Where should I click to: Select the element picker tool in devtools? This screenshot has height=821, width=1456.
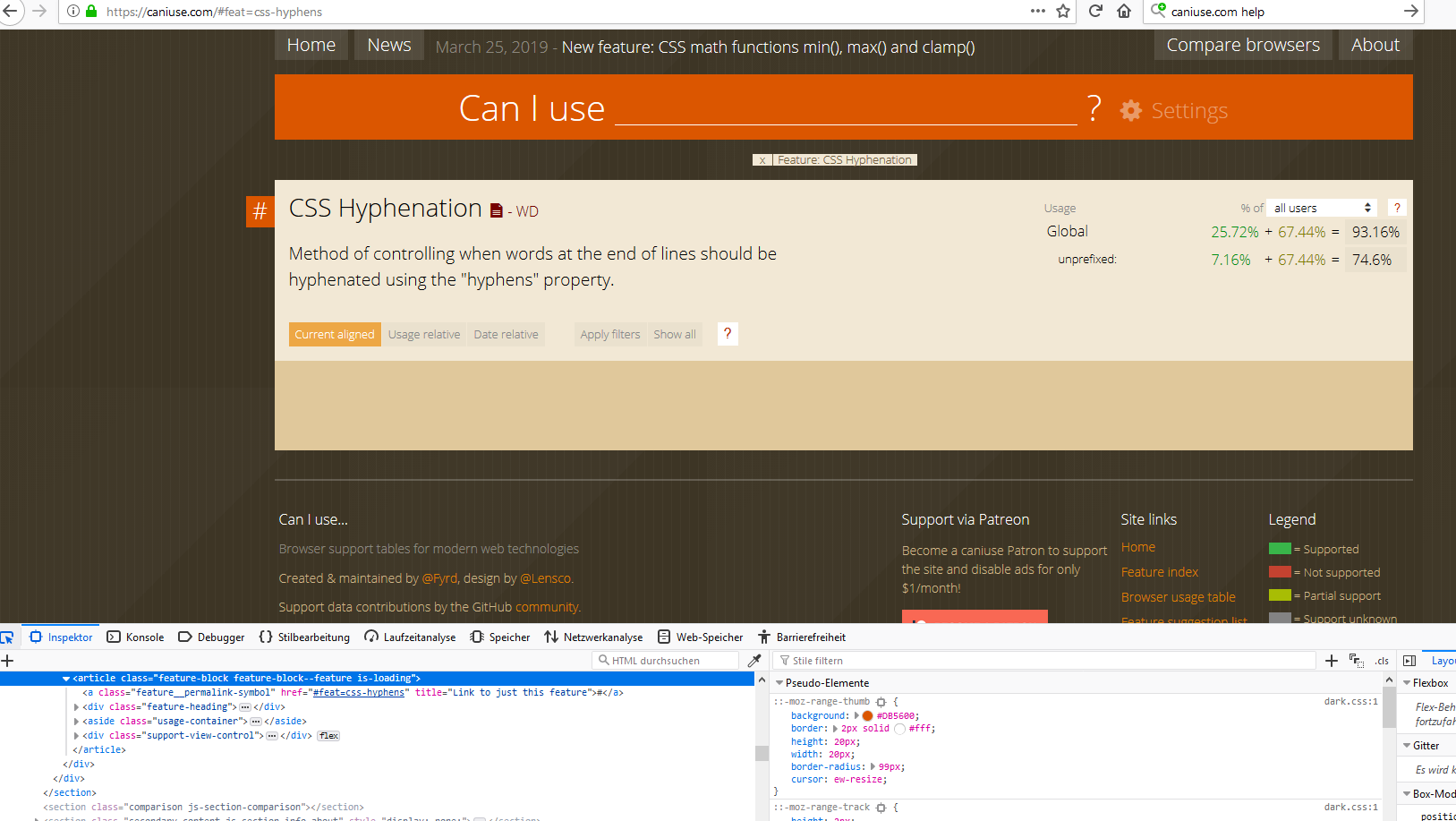tap(8, 637)
